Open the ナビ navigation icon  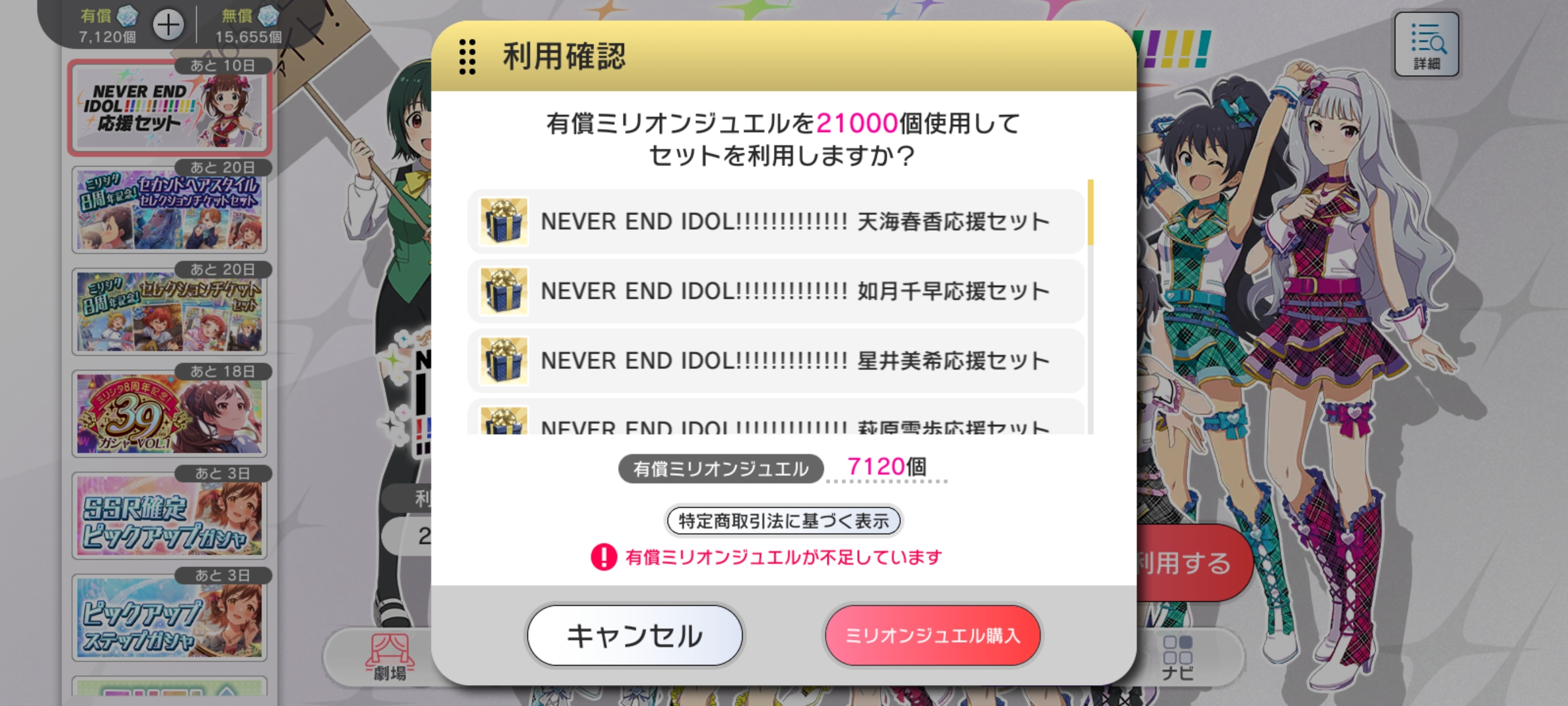tap(1178, 658)
